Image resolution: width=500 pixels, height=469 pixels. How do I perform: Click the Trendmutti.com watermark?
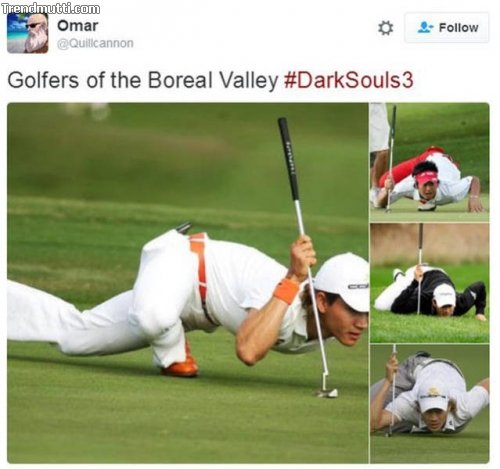(x=50, y=8)
